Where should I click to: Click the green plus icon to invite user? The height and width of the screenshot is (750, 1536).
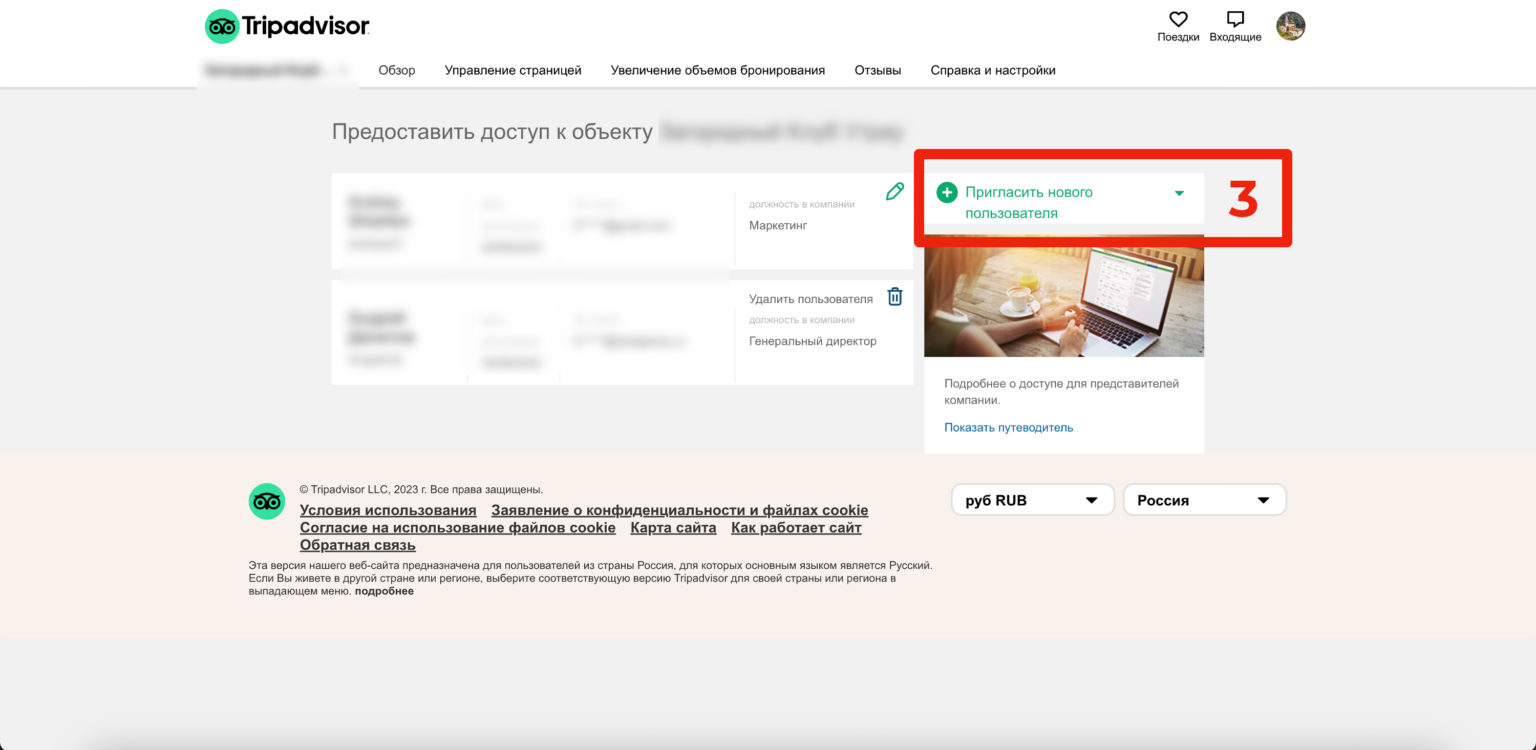947,192
